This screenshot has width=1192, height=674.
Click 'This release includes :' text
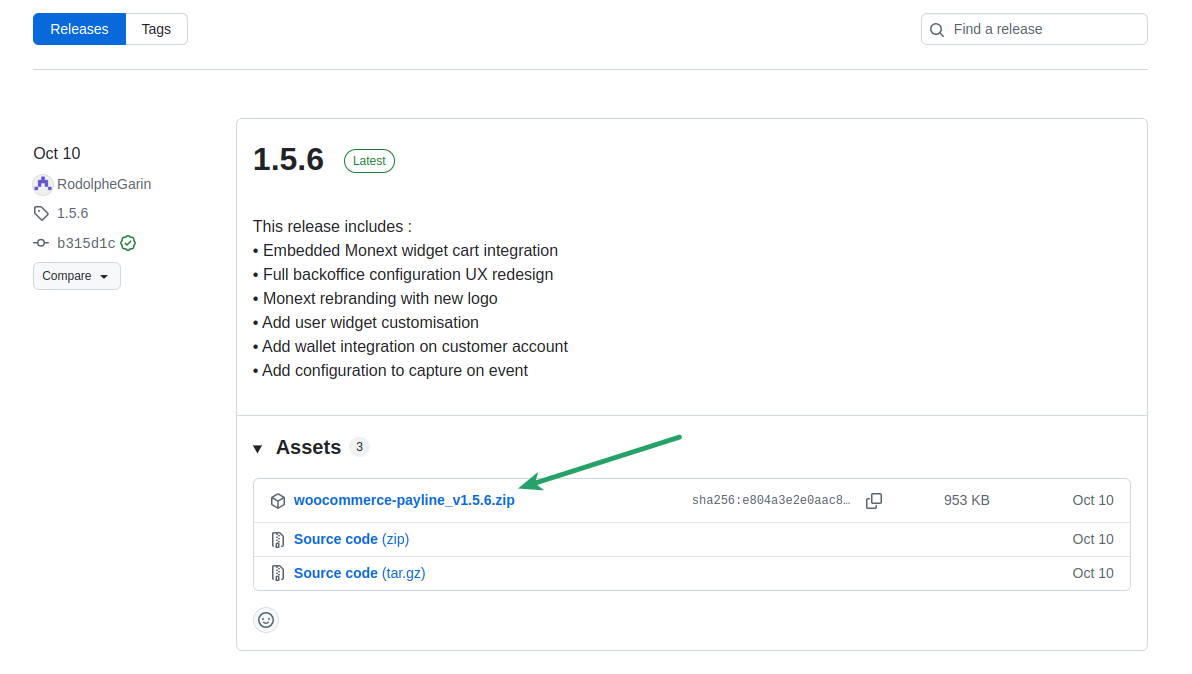click(x=332, y=226)
